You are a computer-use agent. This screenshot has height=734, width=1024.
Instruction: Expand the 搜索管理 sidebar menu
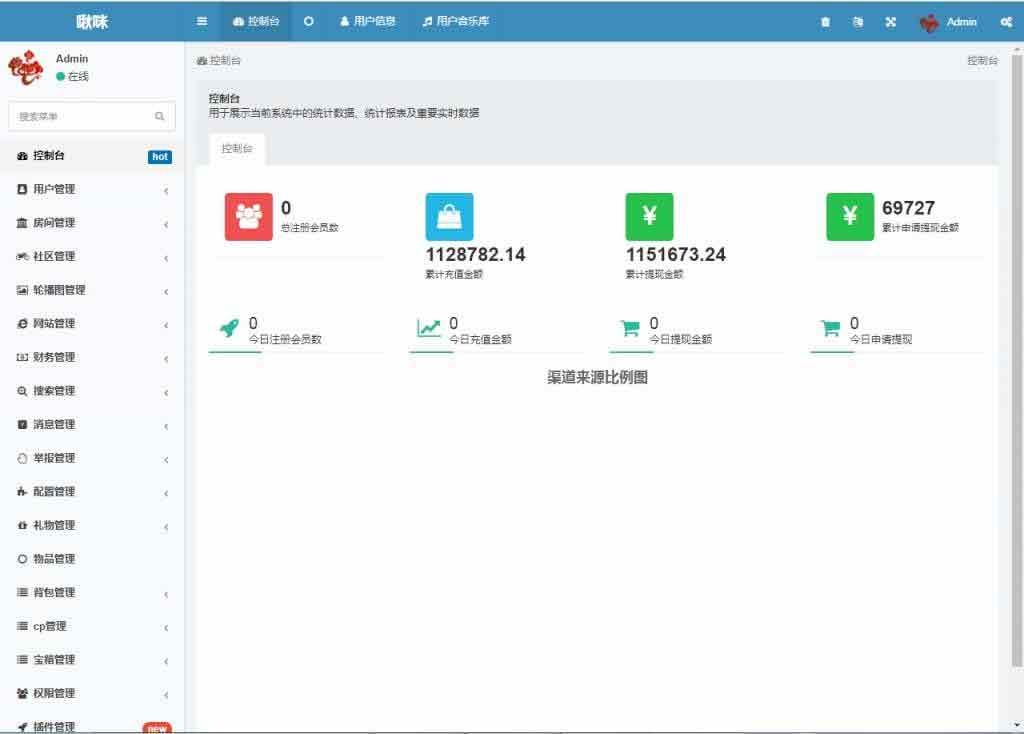(91, 391)
